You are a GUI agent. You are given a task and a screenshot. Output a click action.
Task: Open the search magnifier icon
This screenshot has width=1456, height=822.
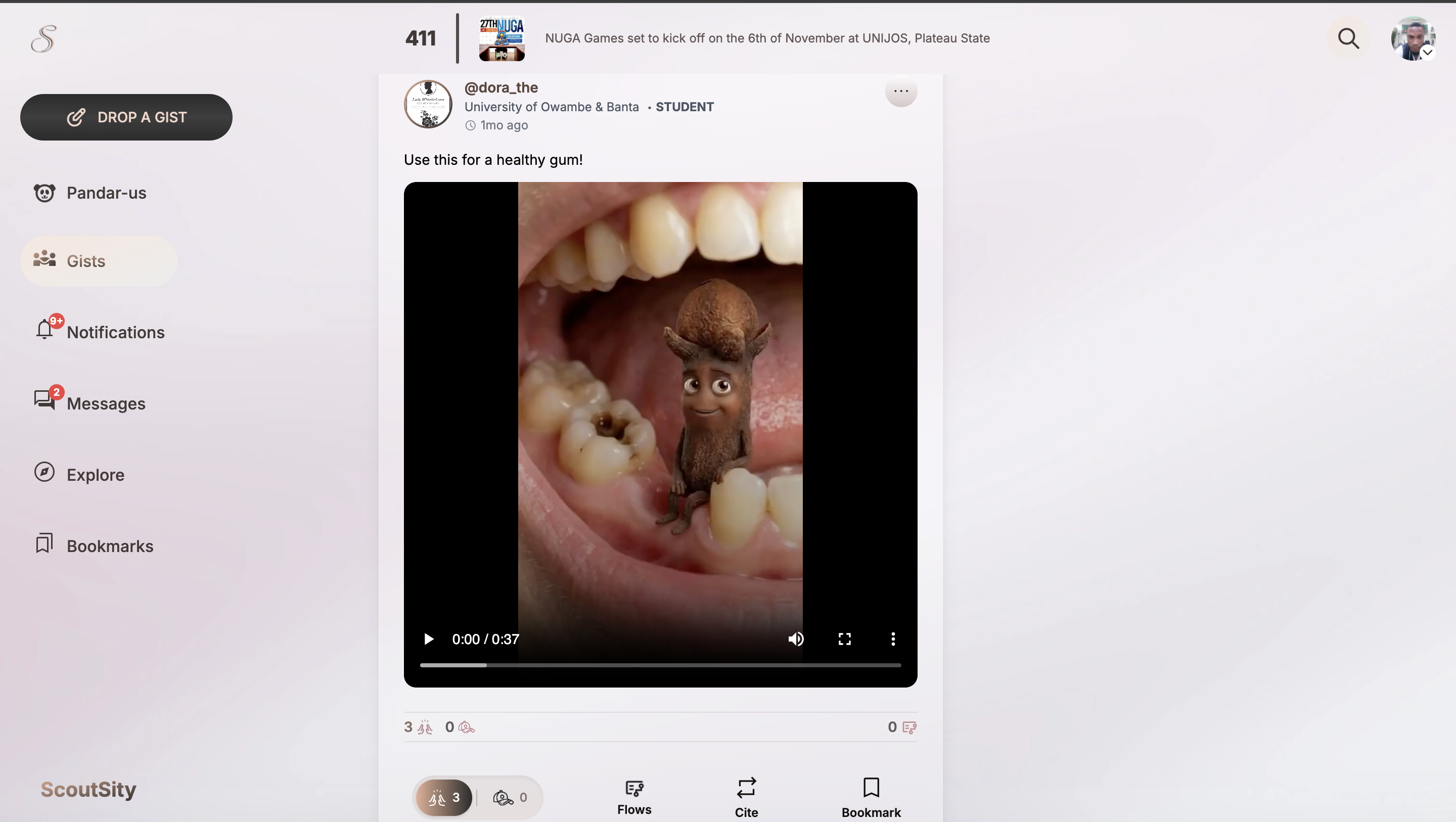tap(1348, 38)
